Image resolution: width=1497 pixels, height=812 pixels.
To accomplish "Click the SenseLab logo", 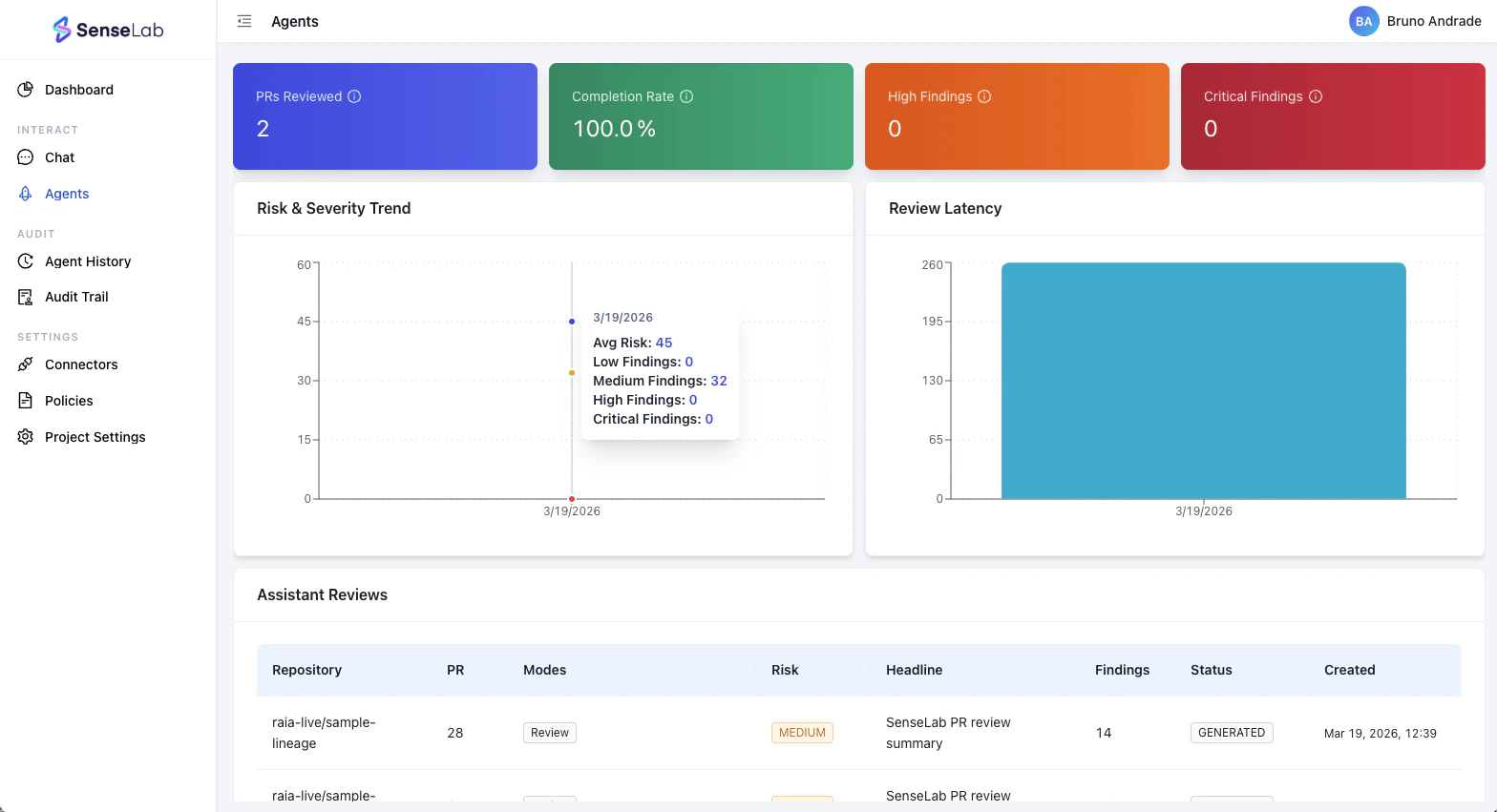I will coord(108,30).
